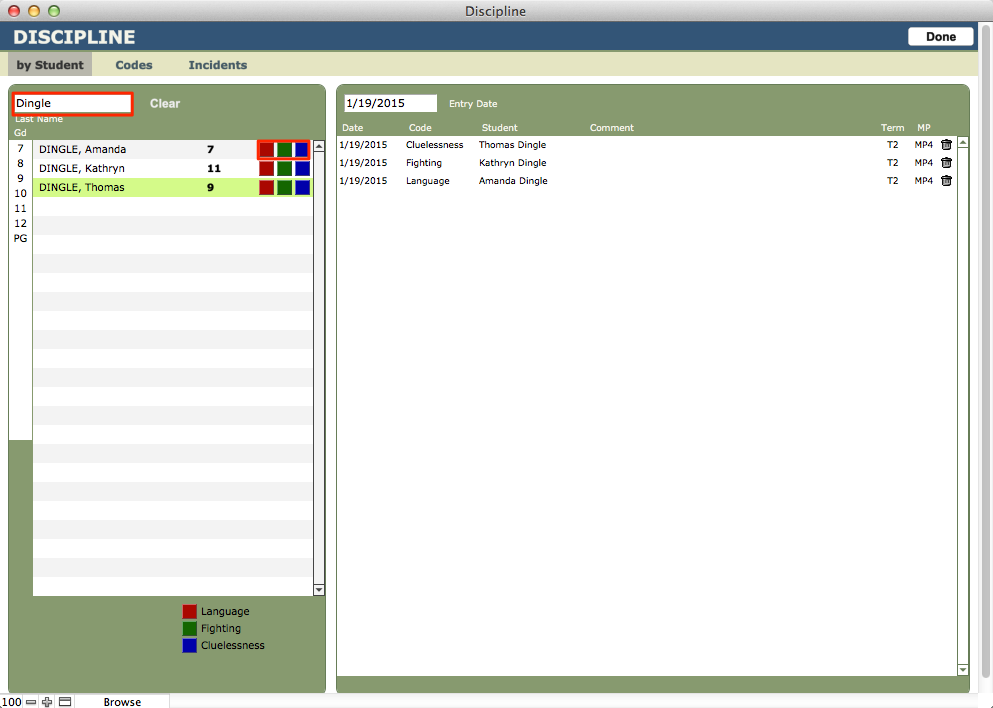Click zoom in icon in status bar
The image size is (993, 708).
tap(47, 702)
